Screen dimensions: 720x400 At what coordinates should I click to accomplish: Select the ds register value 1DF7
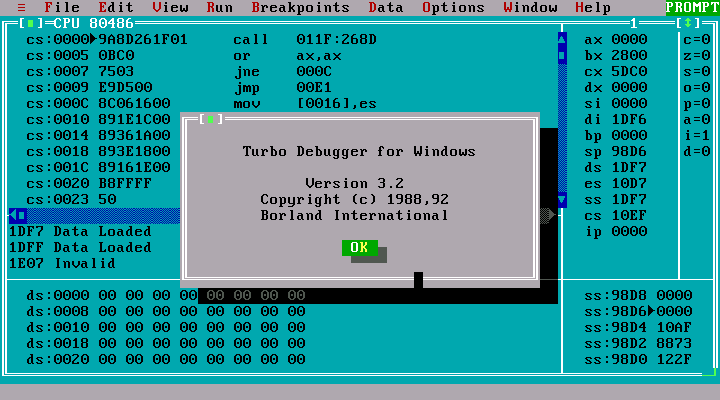pyautogui.click(x=629, y=167)
